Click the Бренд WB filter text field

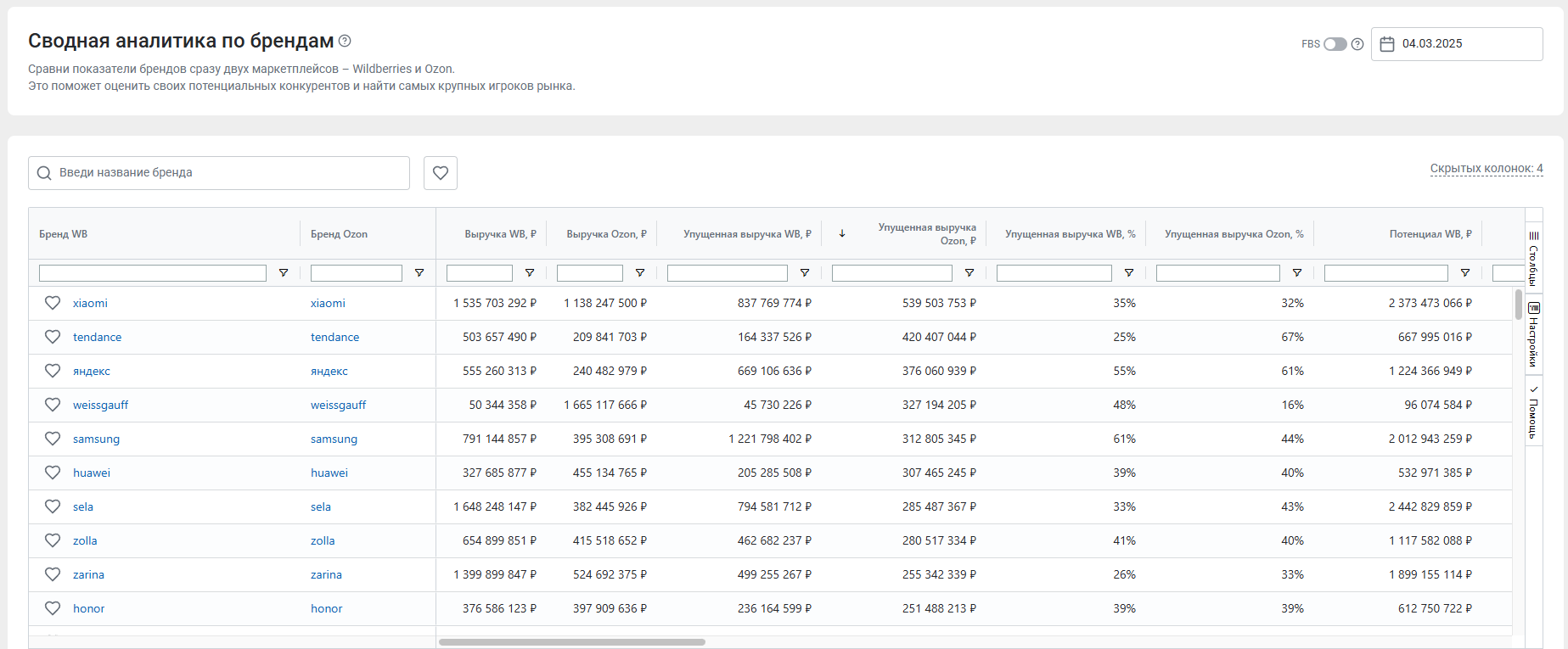click(153, 273)
